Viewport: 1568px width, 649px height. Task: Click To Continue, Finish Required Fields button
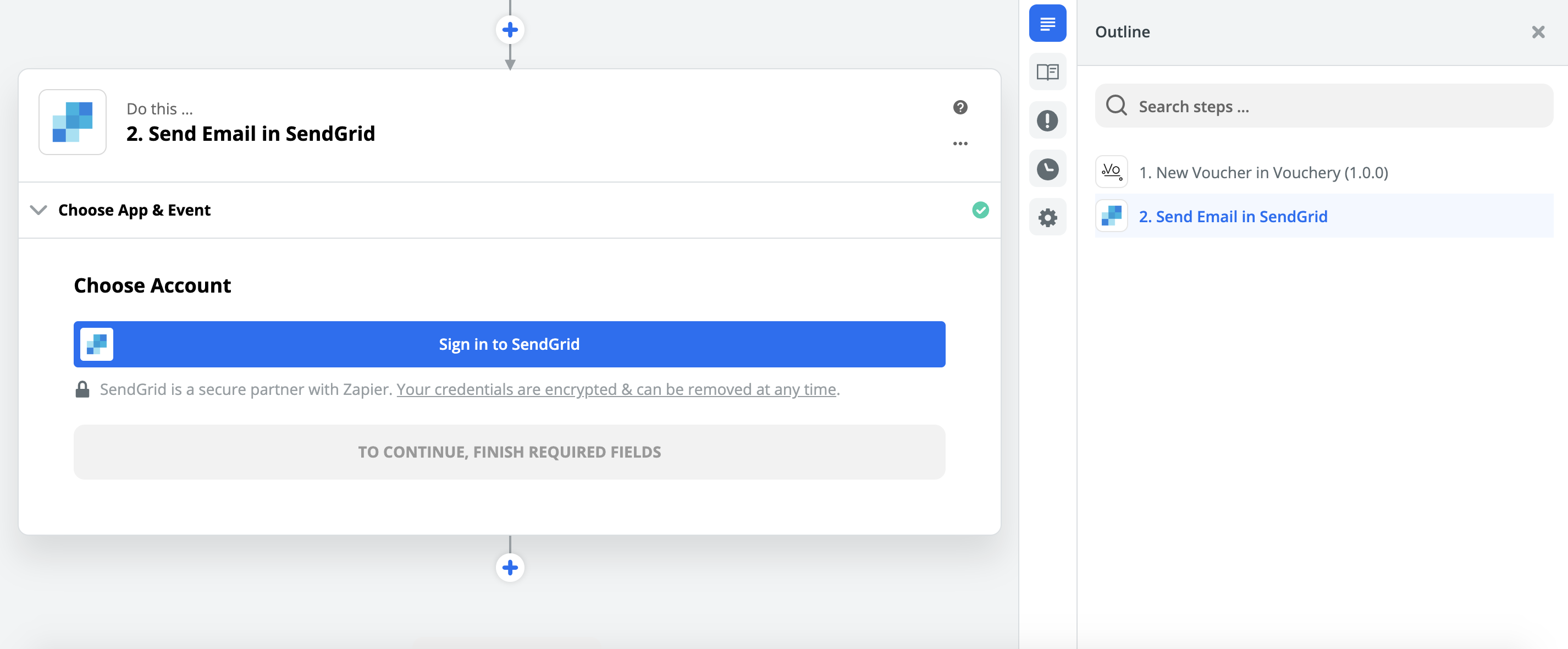[x=509, y=452]
